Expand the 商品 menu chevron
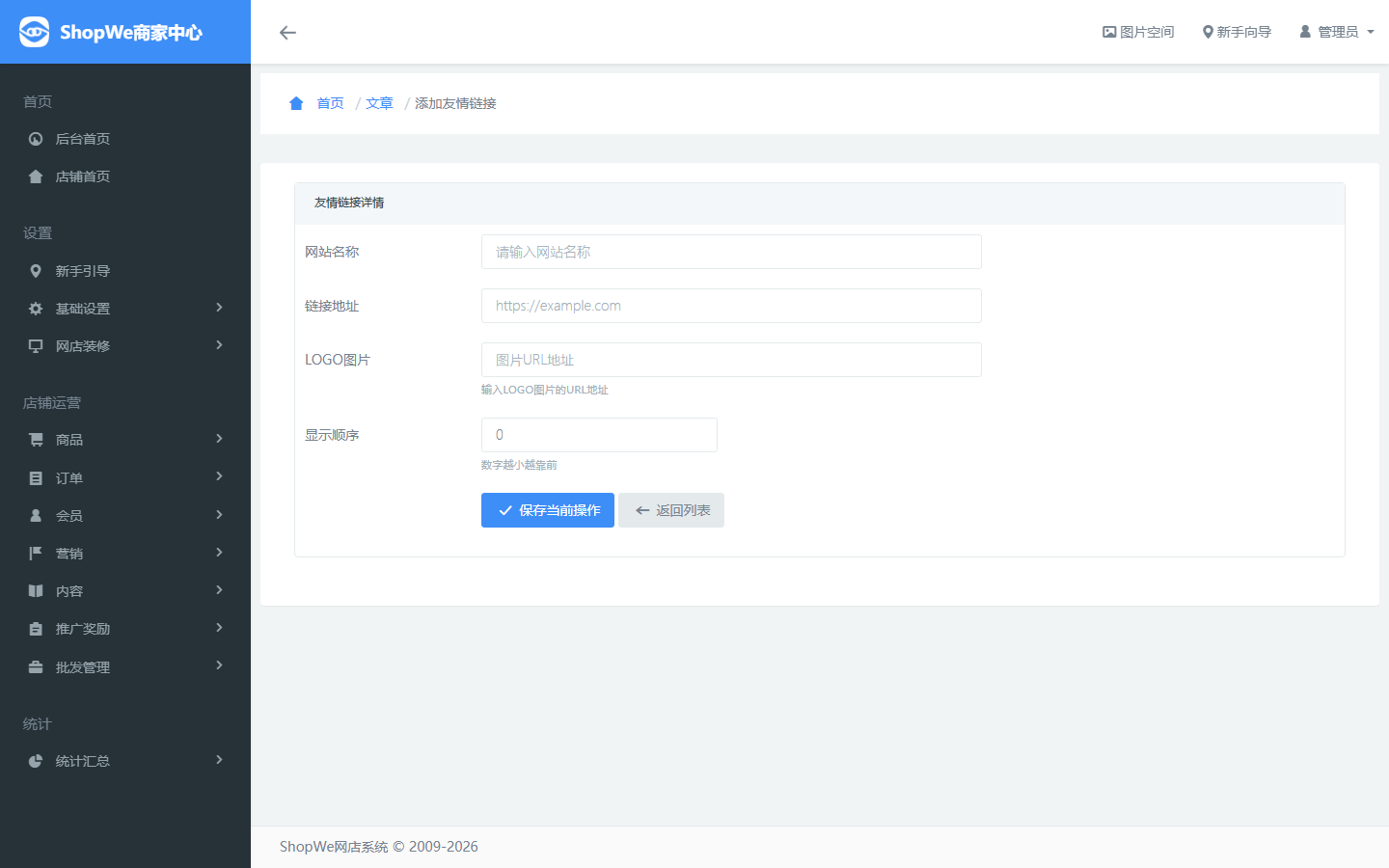Screen dimensions: 1389x868 click(x=219, y=439)
